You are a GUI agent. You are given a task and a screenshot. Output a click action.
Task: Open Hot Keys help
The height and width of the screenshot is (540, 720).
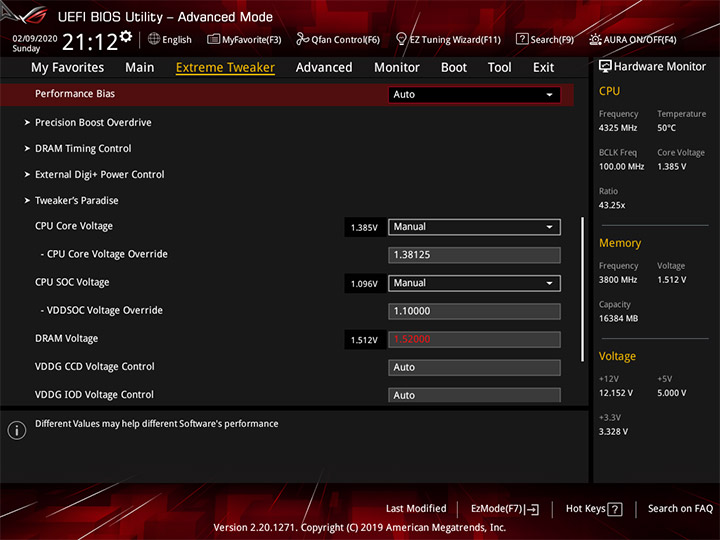[594, 509]
